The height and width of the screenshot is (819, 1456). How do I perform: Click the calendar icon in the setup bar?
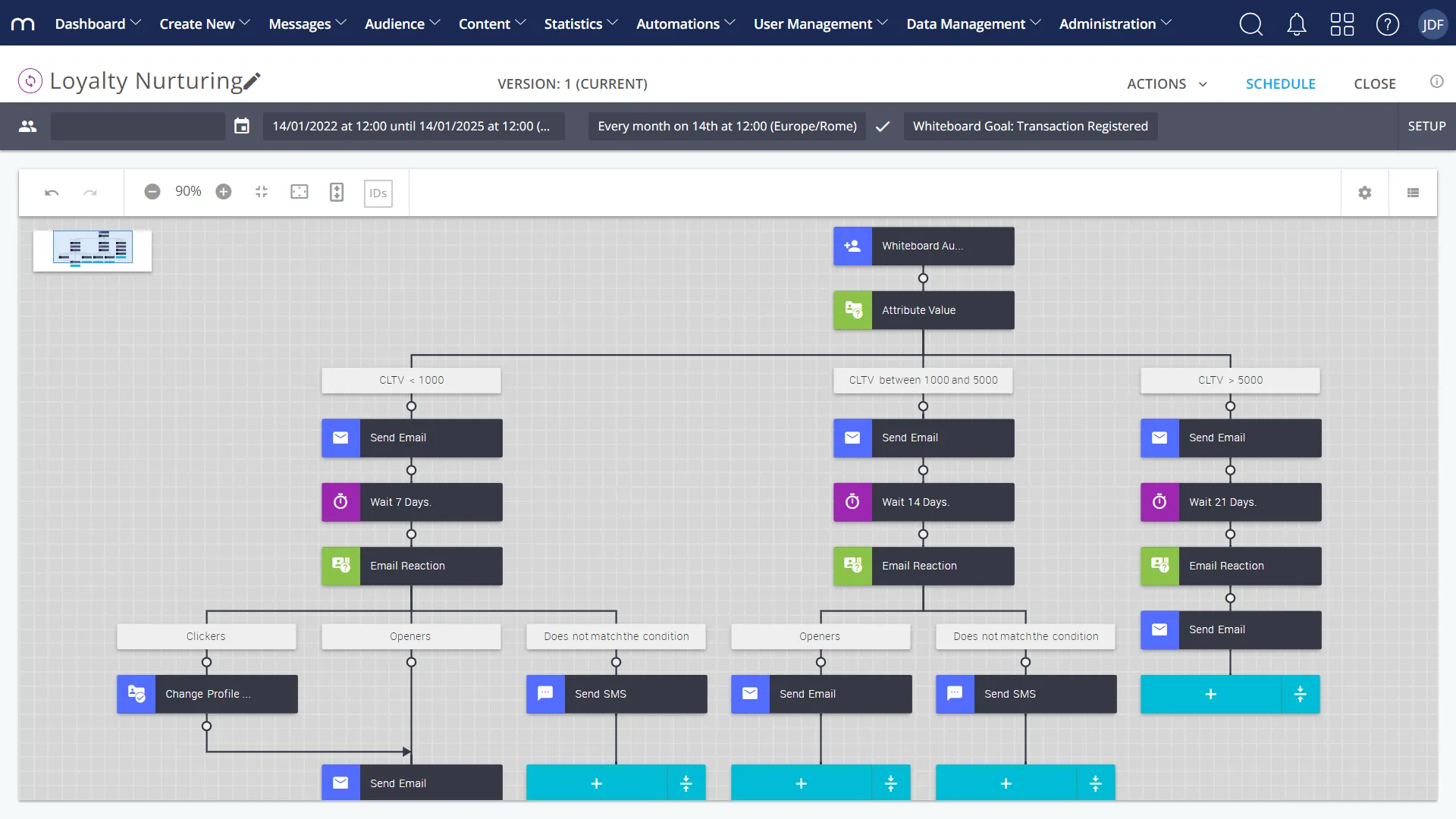(x=242, y=126)
